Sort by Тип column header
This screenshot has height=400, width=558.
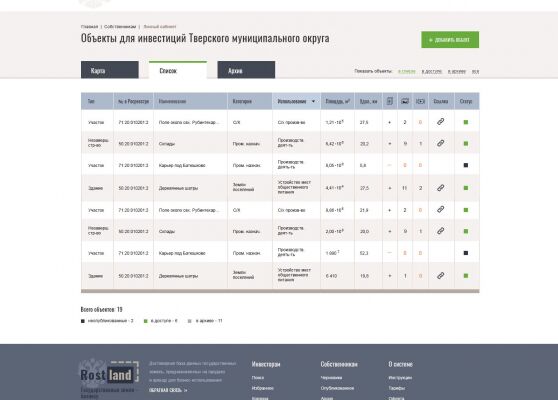[91, 101]
